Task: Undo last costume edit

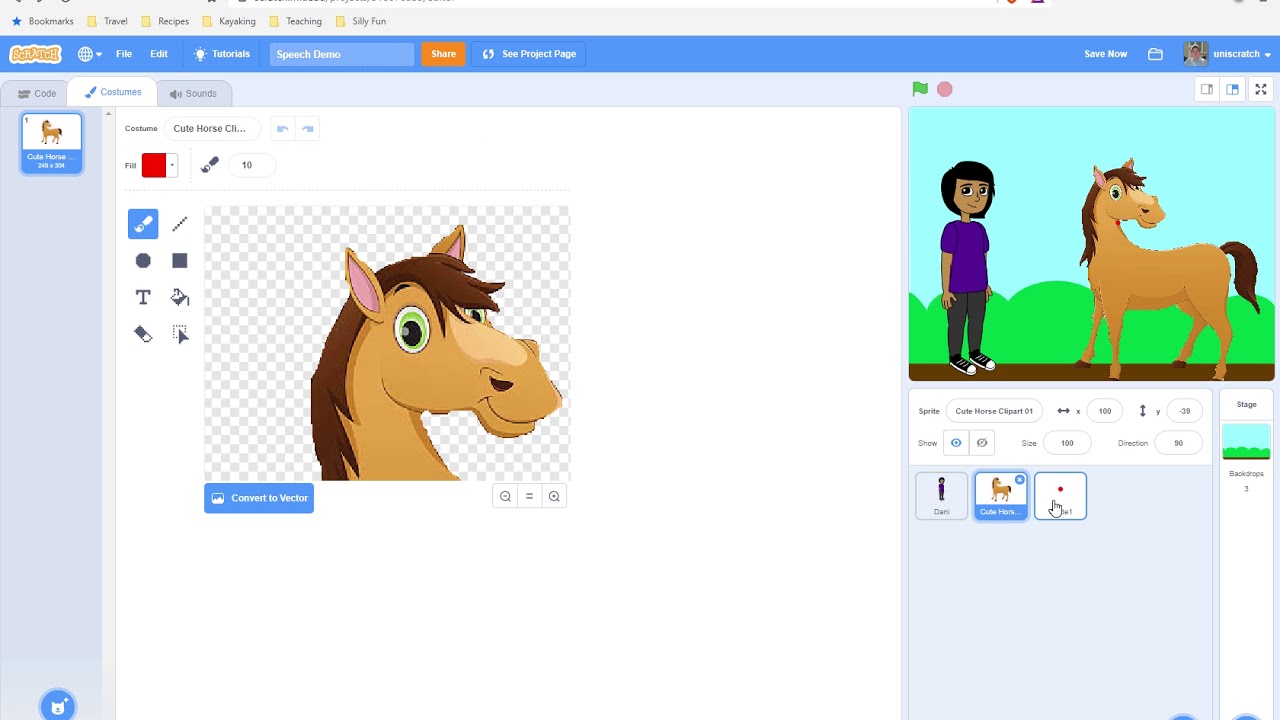Action: click(x=283, y=128)
